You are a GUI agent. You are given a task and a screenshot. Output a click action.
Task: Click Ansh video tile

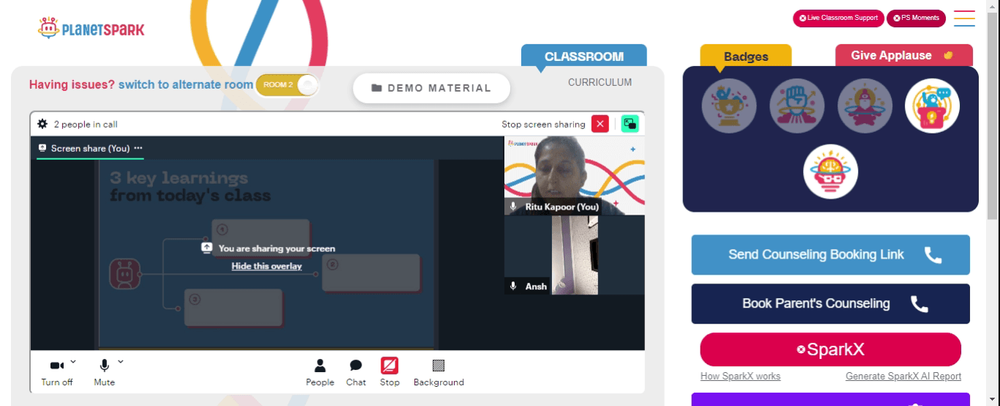(x=574, y=255)
